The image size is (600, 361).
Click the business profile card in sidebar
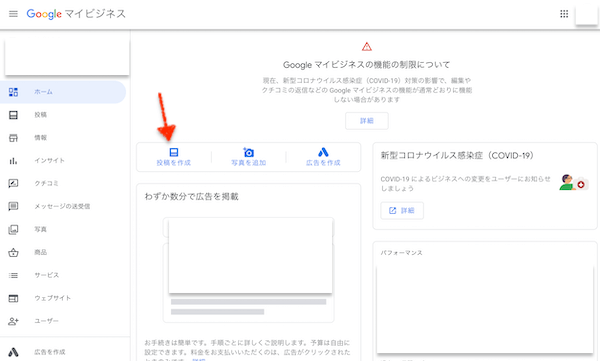67,56
